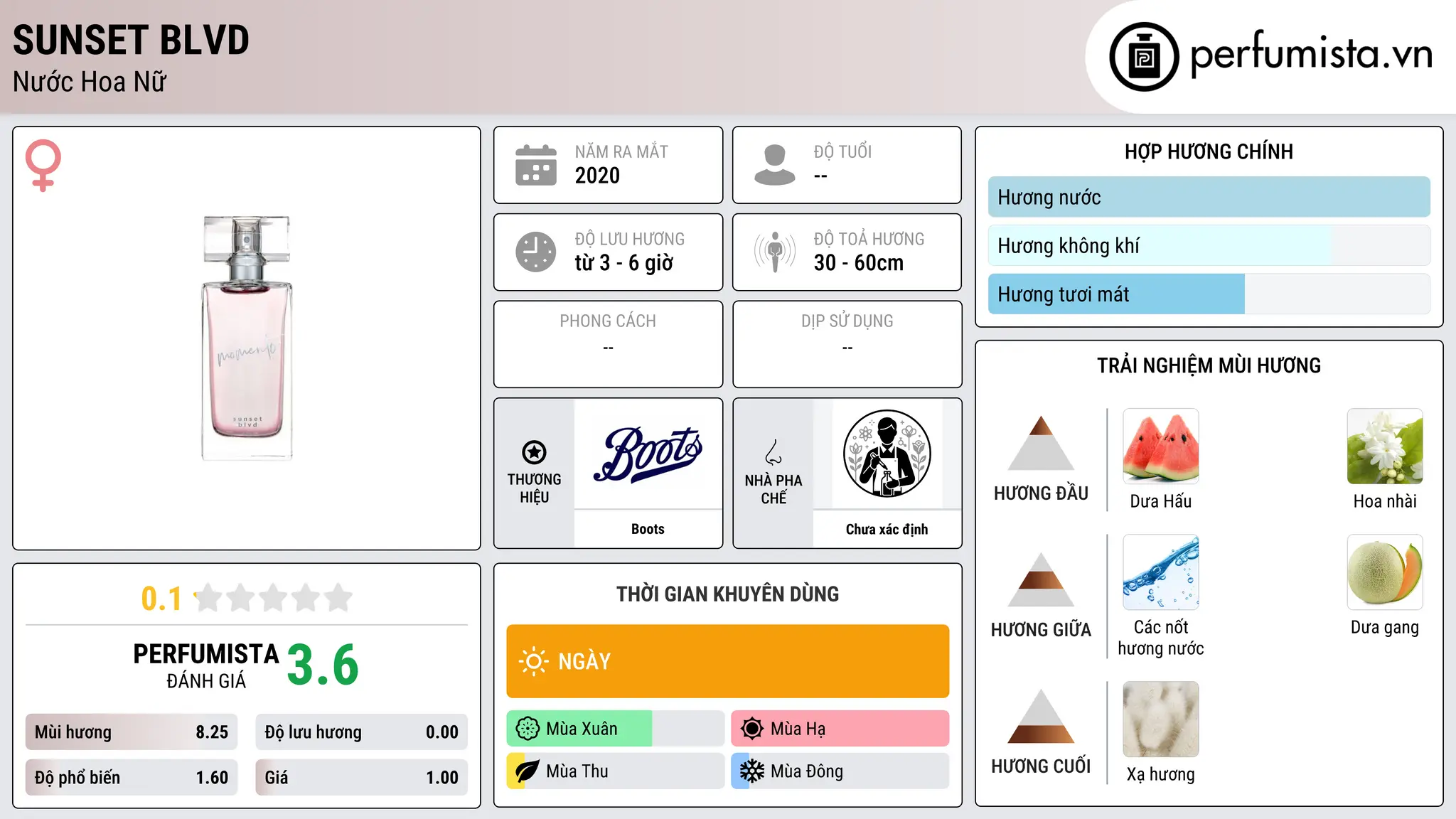Click the Trải nghiệm mùi hương heading
The height and width of the screenshot is (819, 1456).
tap(1209, 365)
